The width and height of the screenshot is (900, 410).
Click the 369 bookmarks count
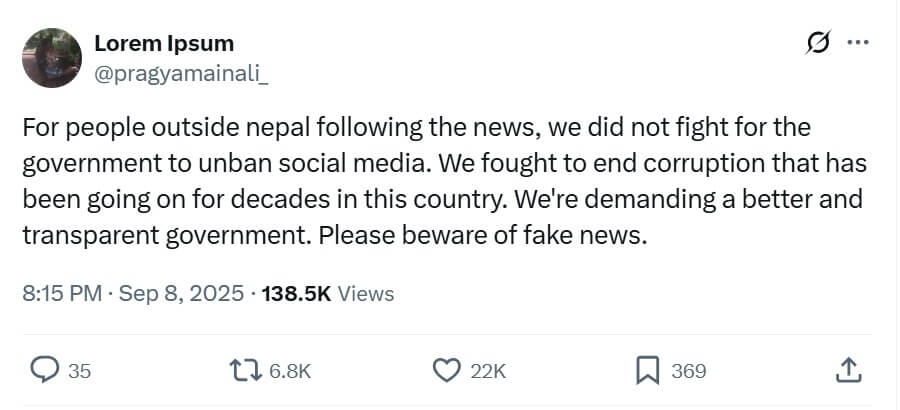point(688,371)
